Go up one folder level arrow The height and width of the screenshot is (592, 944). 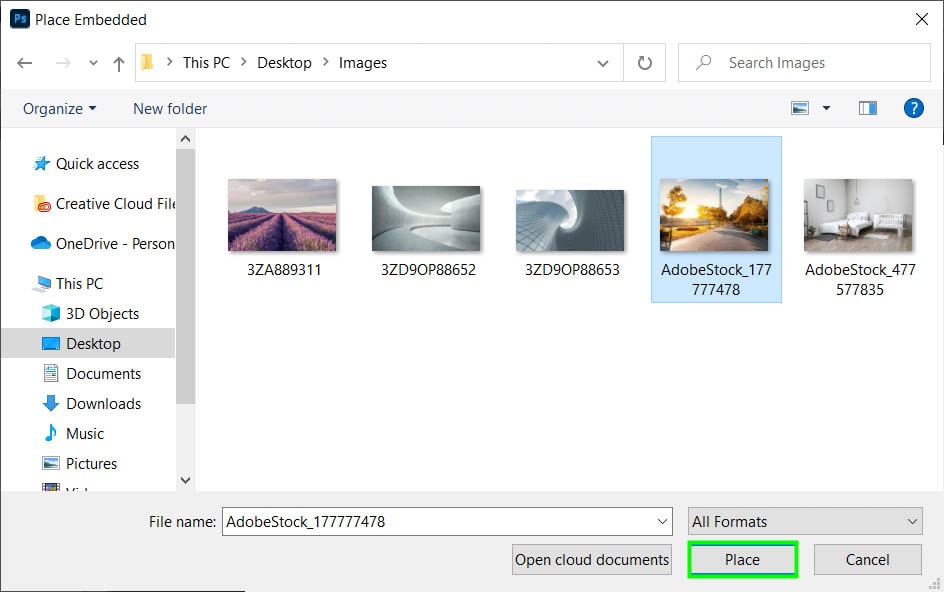119,63
